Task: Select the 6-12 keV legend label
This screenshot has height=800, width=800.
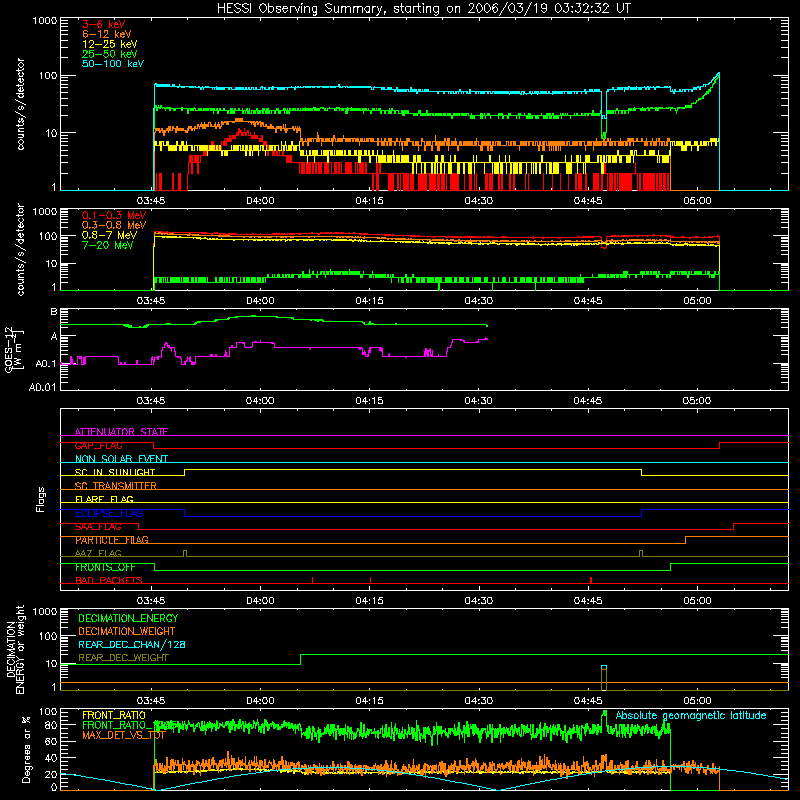Action: coord(107,34)
